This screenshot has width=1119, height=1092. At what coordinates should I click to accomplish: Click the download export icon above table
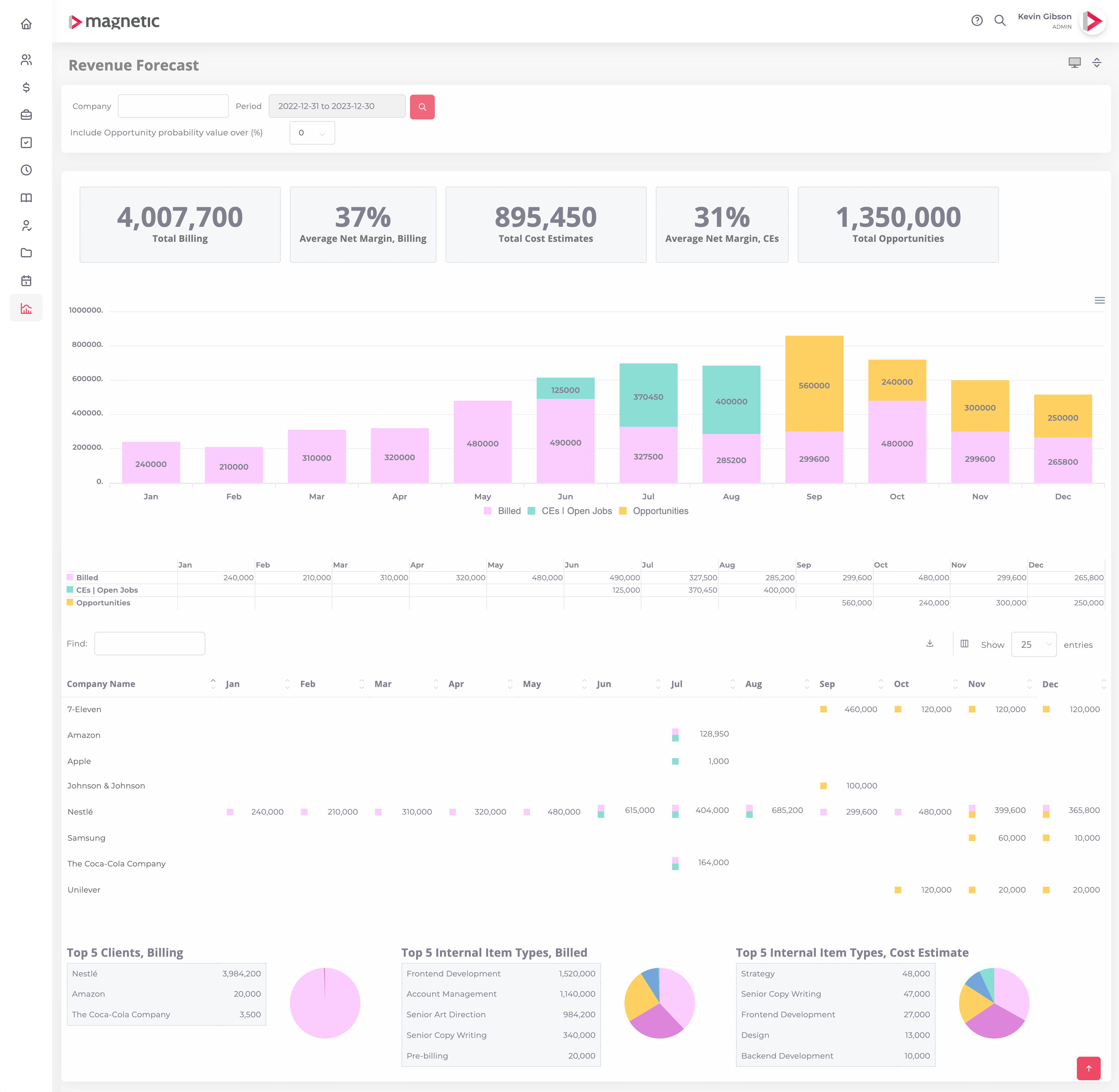pos(930,644)
